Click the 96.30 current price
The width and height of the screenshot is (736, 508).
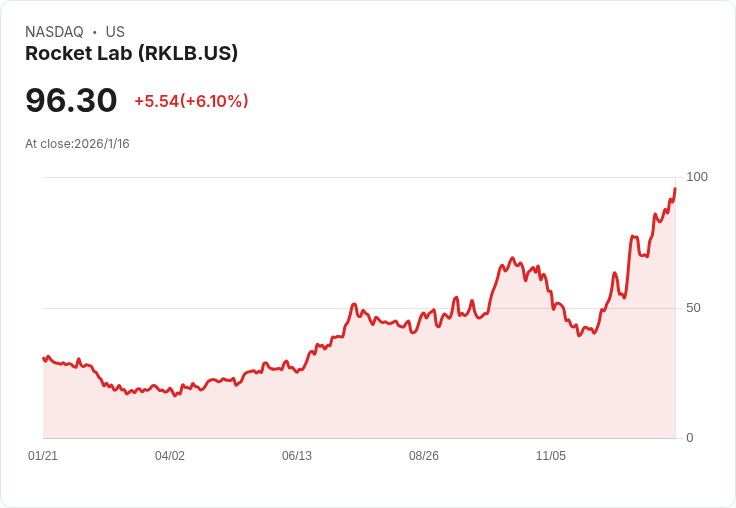(71, 100)
